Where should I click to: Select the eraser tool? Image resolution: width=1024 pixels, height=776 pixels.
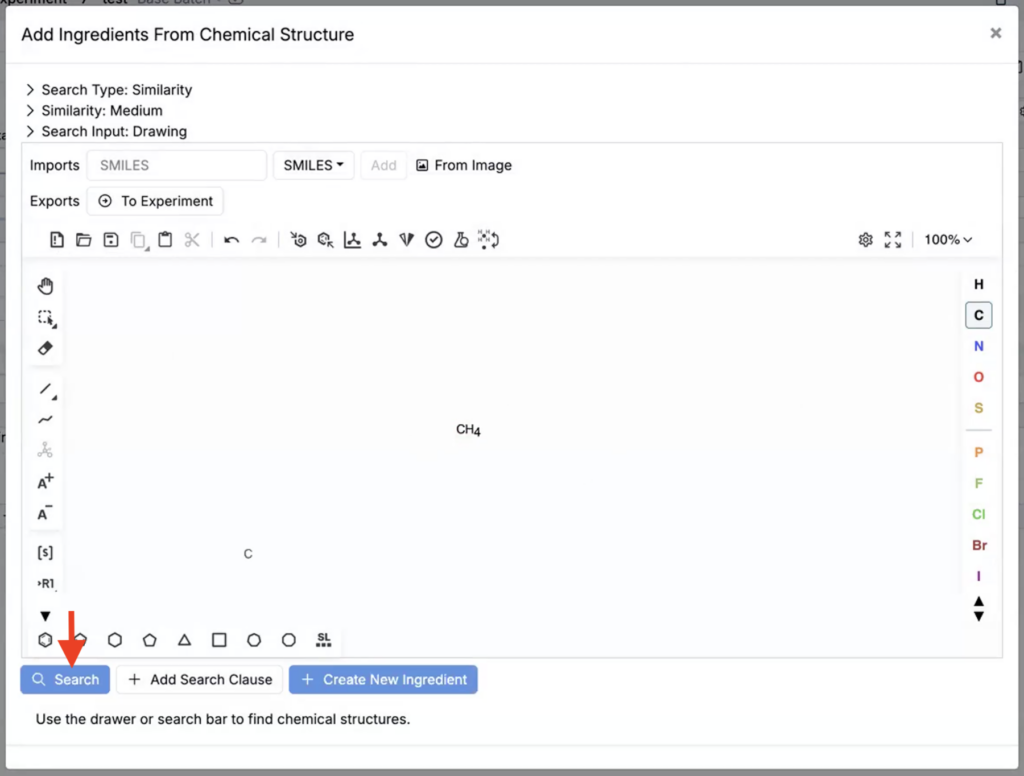click(45, 348)
